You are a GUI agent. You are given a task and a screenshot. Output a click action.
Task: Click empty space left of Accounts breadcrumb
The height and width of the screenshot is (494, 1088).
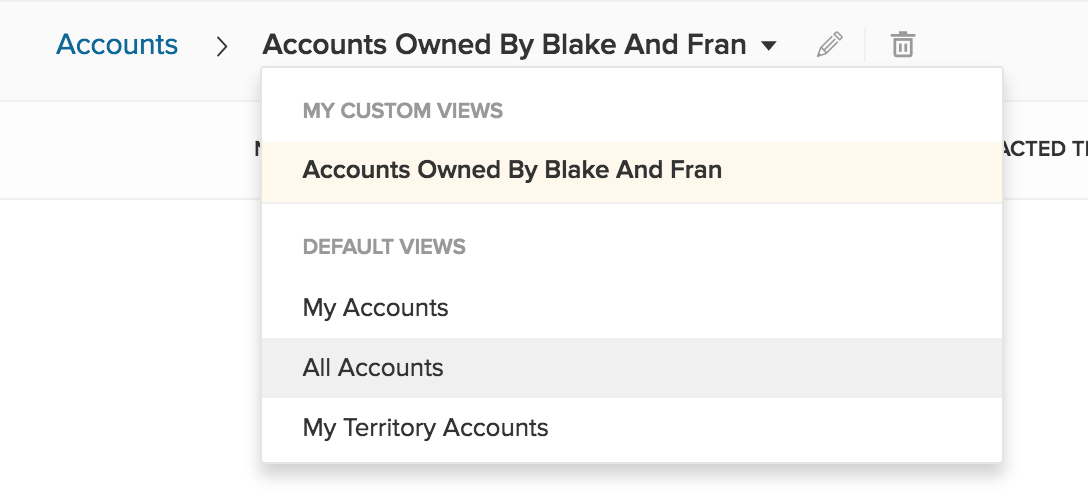point(28,45)
